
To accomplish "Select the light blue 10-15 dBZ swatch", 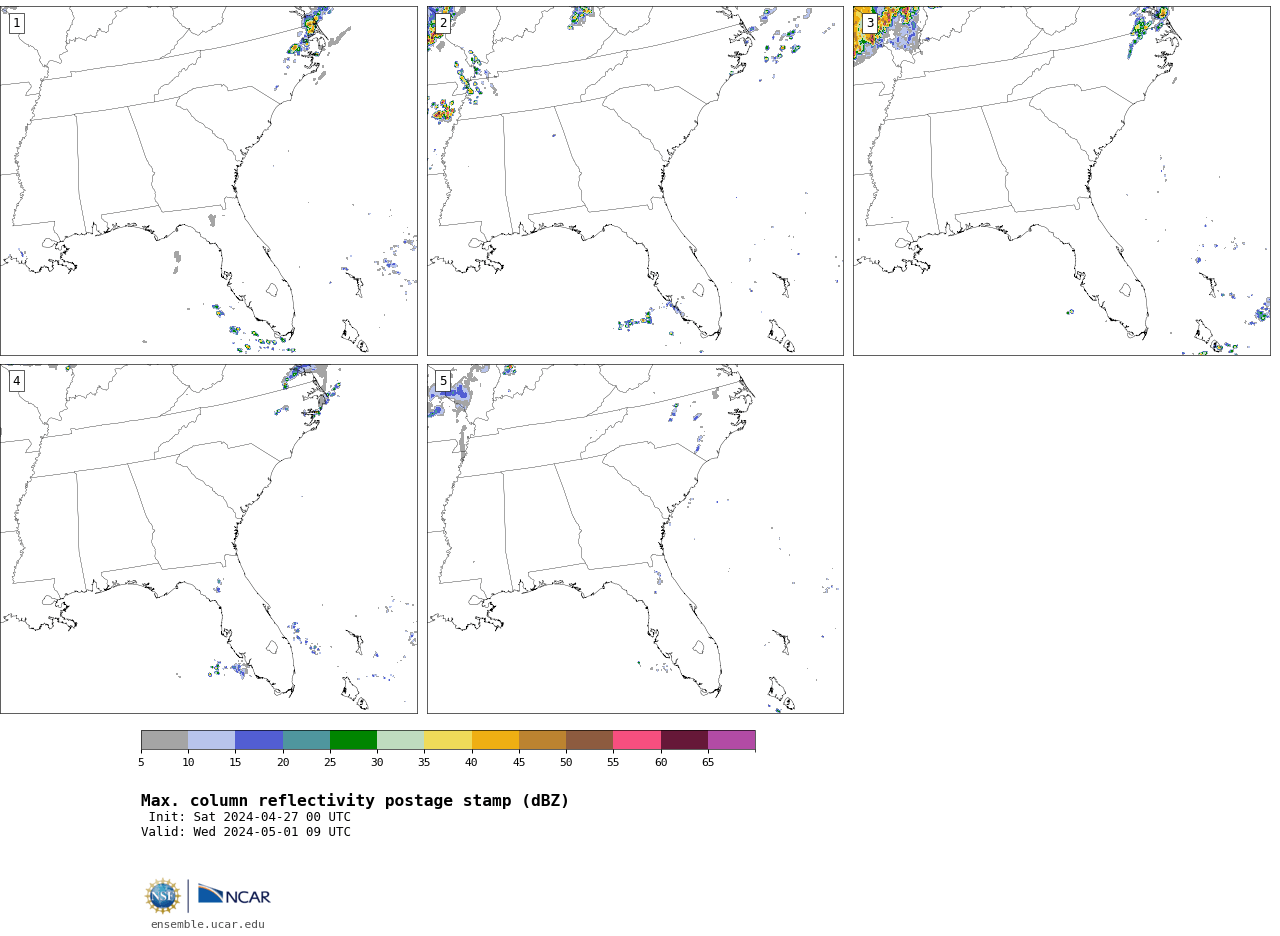I will tap(212, 740).
